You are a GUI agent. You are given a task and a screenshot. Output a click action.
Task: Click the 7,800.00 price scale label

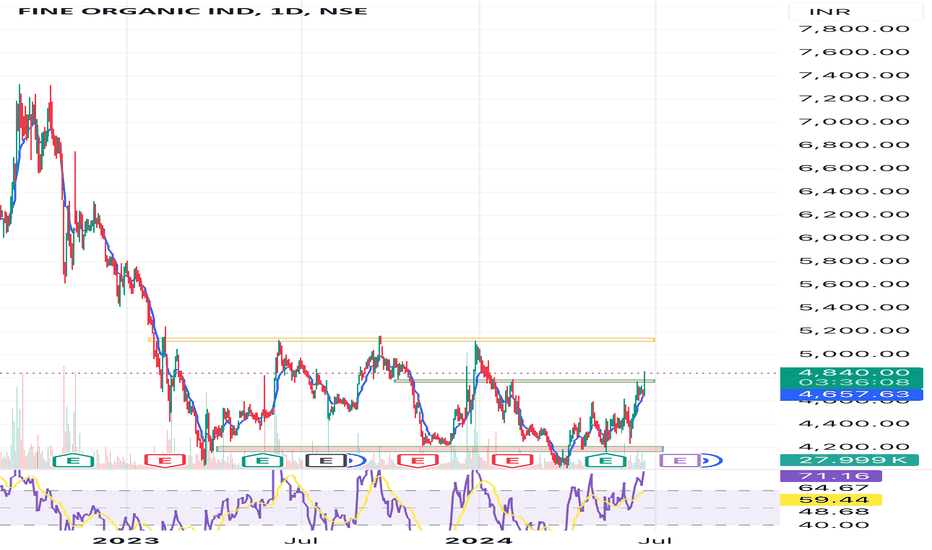pos(854,29)
